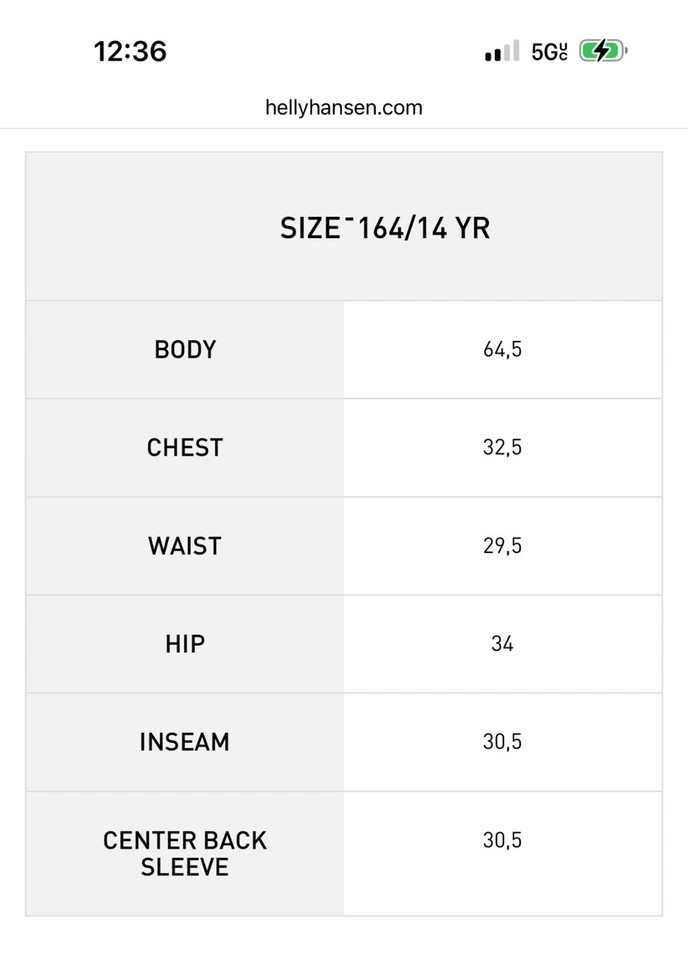
Task: Tap the battery charging icon
Action: (602, 51)
